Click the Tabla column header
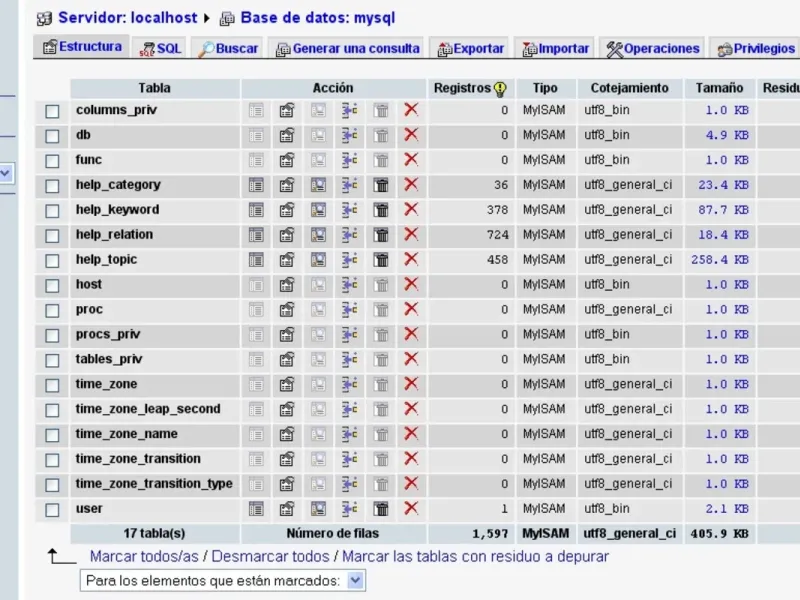 tap(155, 88)
